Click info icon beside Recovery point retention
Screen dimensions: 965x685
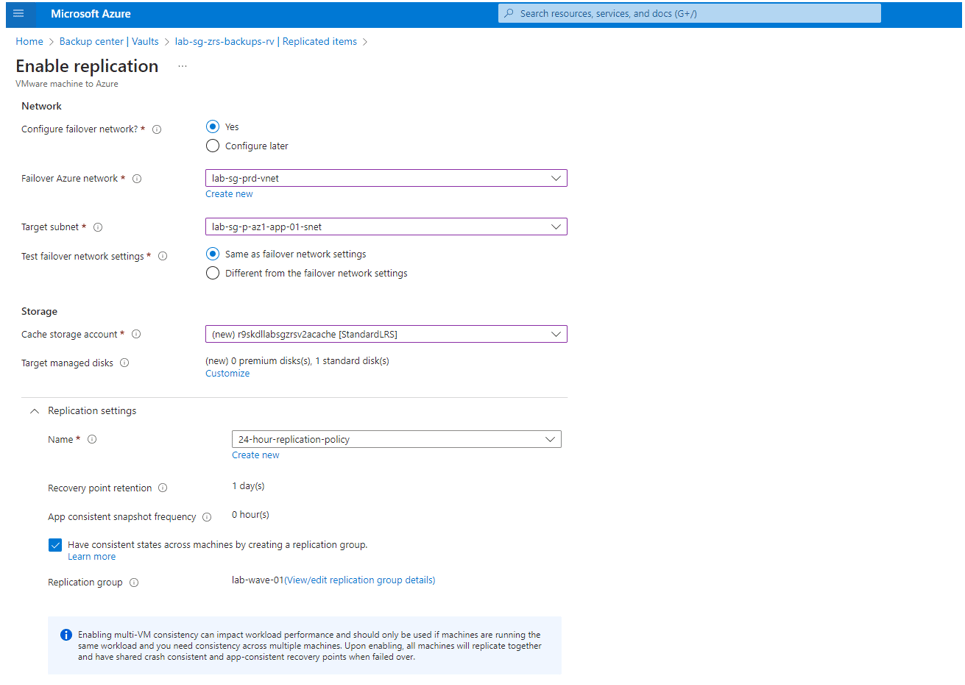162,488
